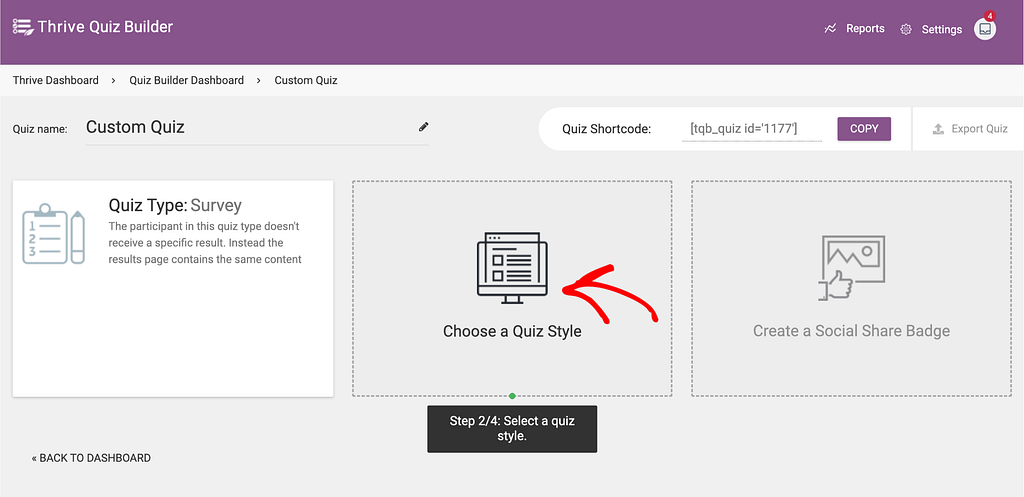Image resolution: width=1024 pixels, height=497 pixels.
Task: Open the Reports menu label
Action: point(865,29)
